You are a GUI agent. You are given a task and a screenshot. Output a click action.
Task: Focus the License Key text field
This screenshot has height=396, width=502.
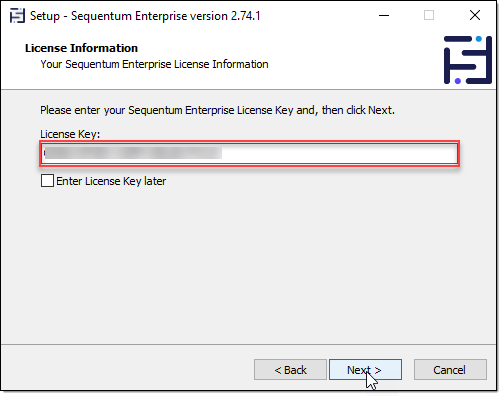[250, 154]
